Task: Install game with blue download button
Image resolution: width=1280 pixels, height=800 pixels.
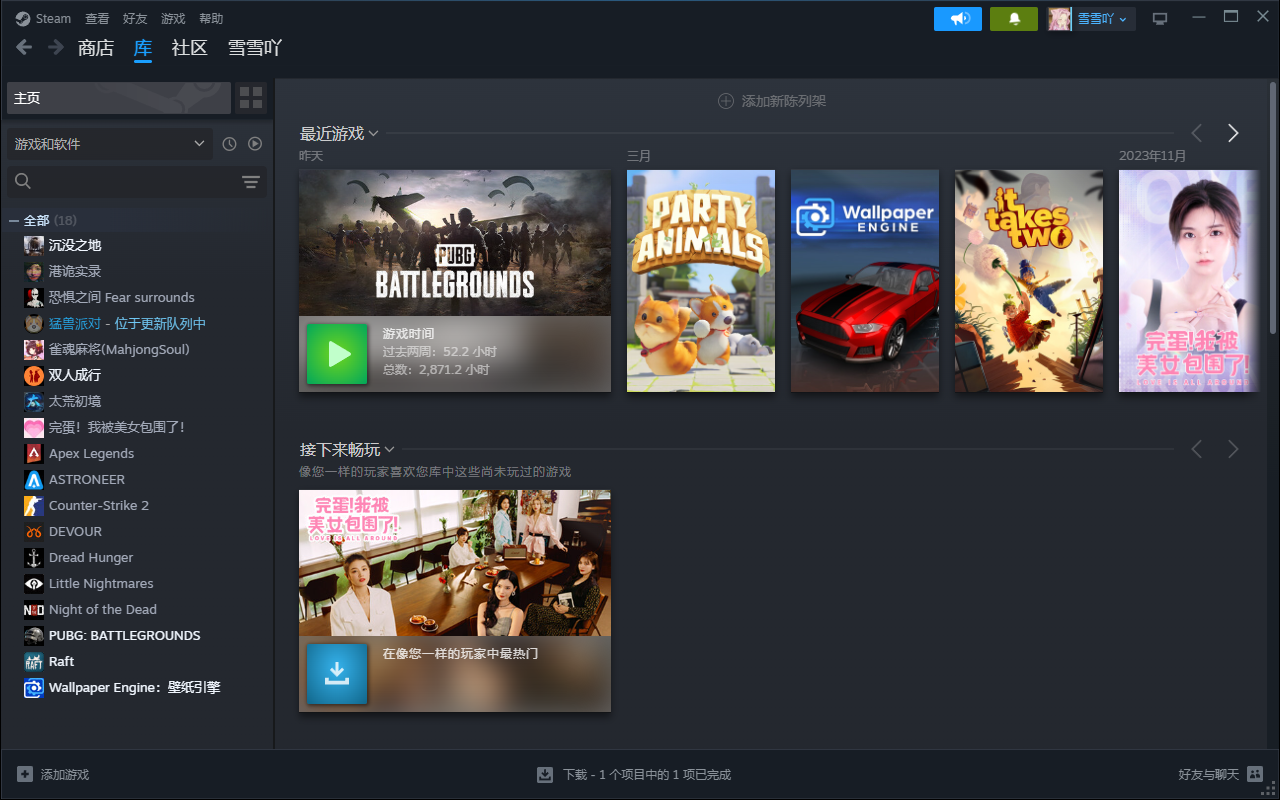Action: click(337, 673)
